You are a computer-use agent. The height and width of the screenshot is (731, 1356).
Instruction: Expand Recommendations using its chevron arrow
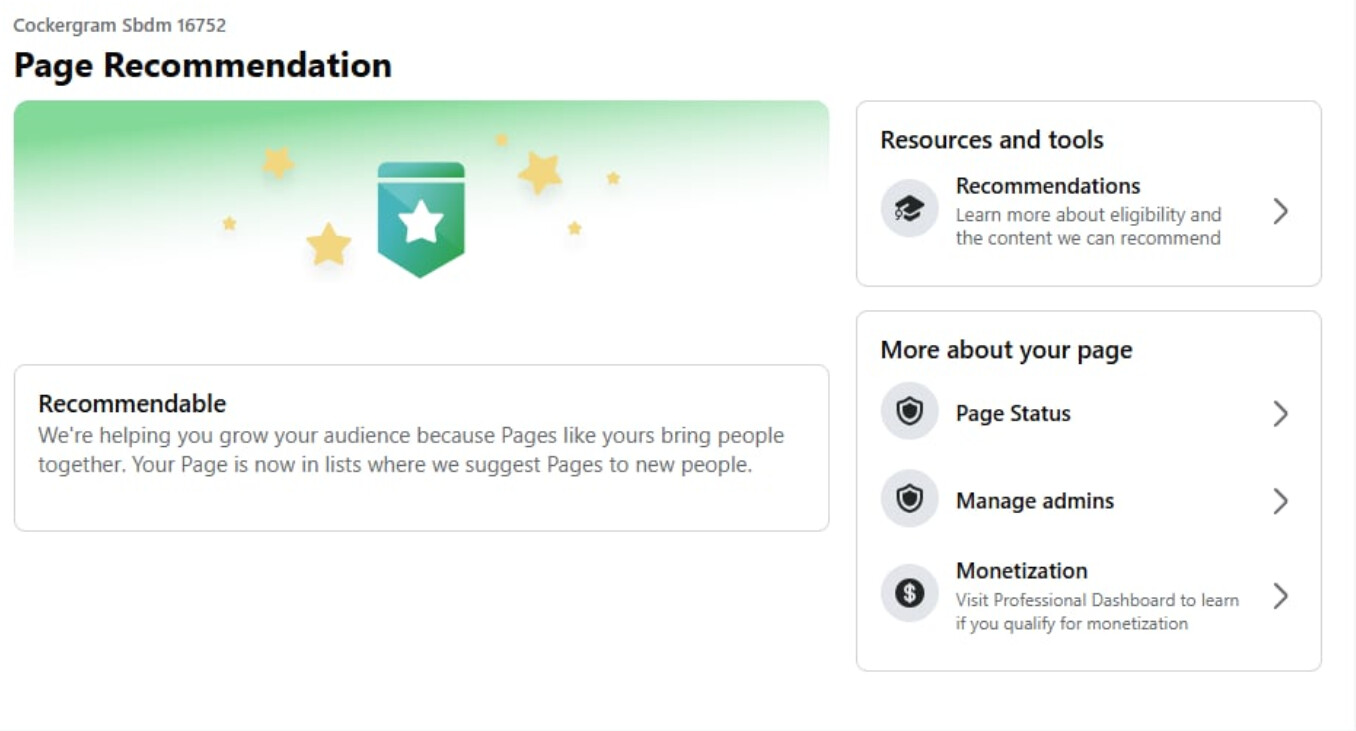[1280, 211]
